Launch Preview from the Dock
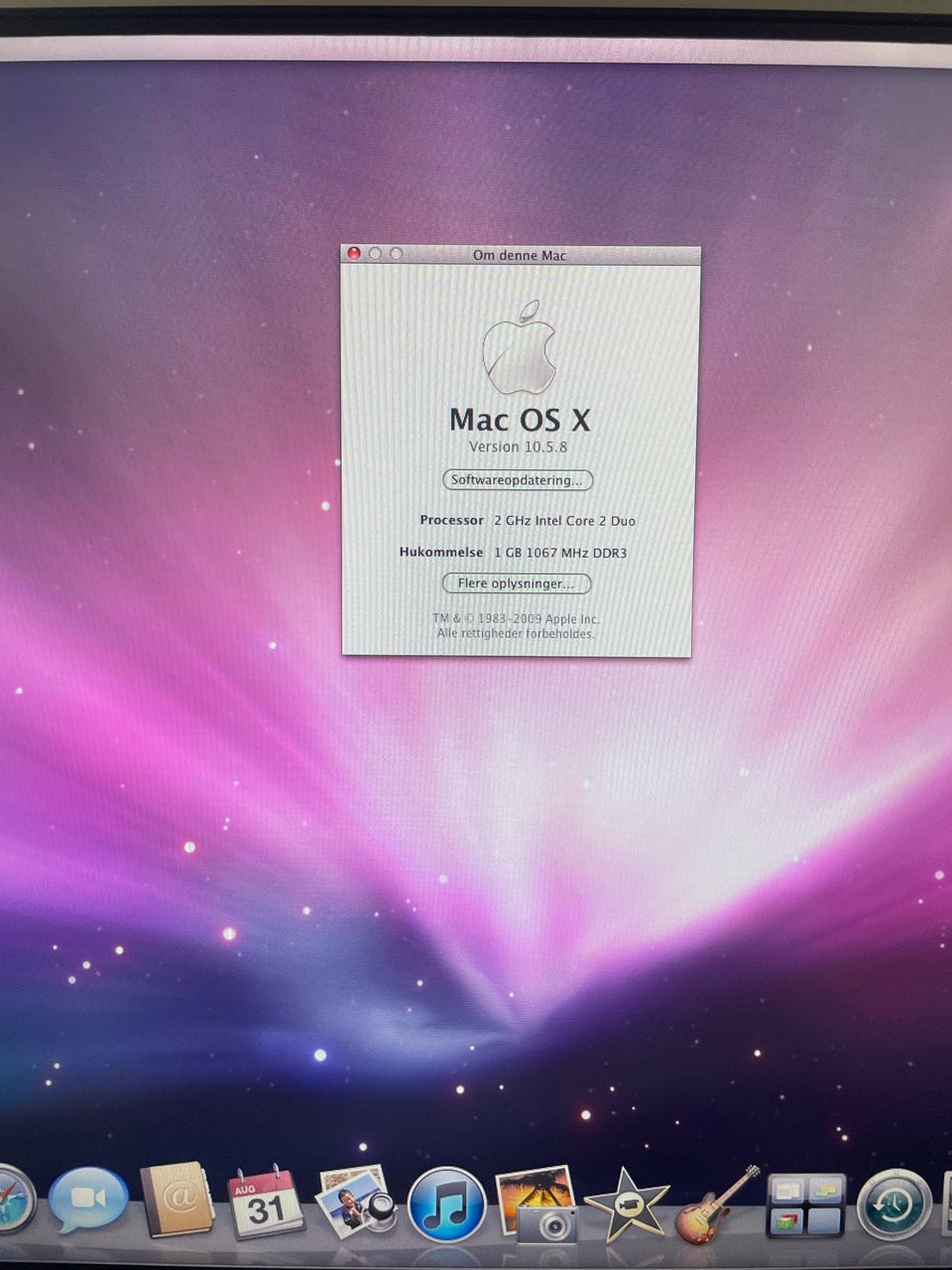Screen dimensions: 952x1270 coord(357,1202)
